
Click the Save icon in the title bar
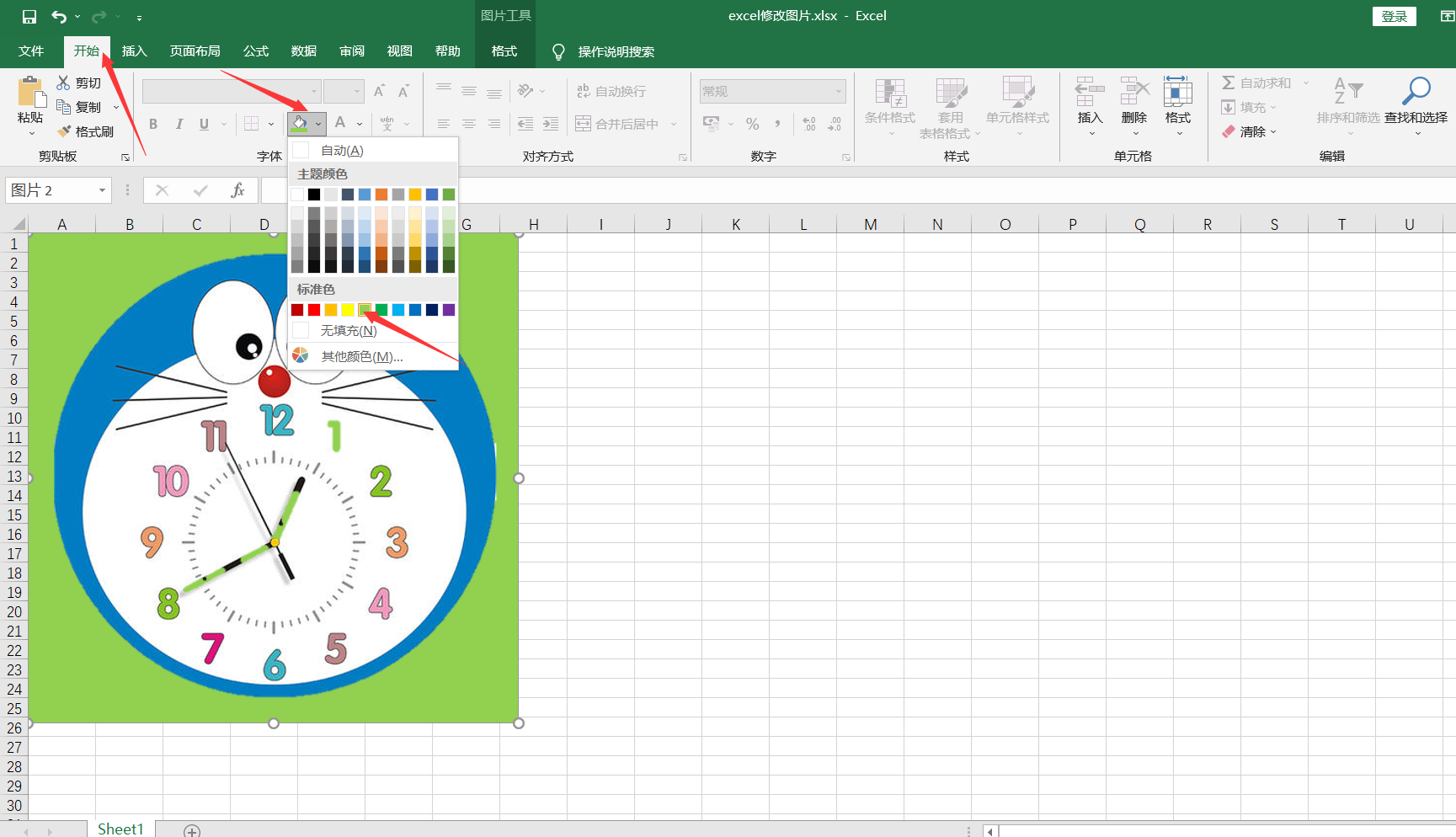click(x=29, y=17)
